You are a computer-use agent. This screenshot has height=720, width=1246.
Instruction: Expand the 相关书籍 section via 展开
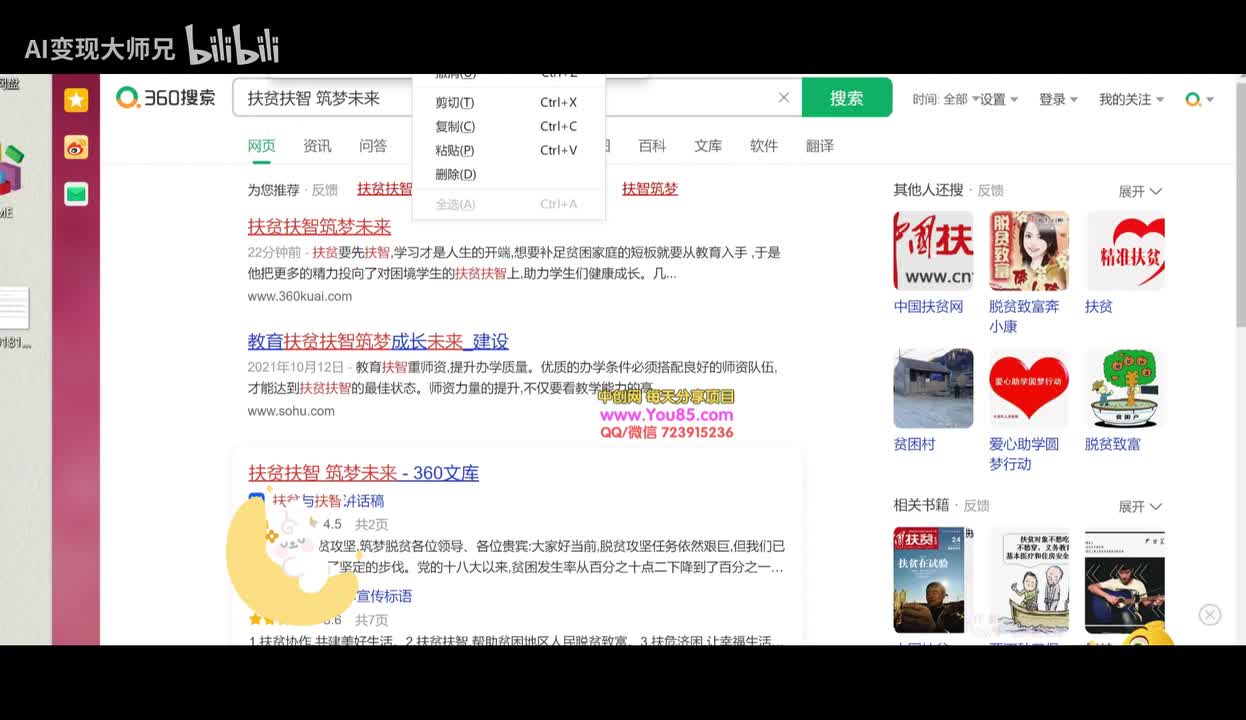pyautogui.click(x=1139, y=507)
